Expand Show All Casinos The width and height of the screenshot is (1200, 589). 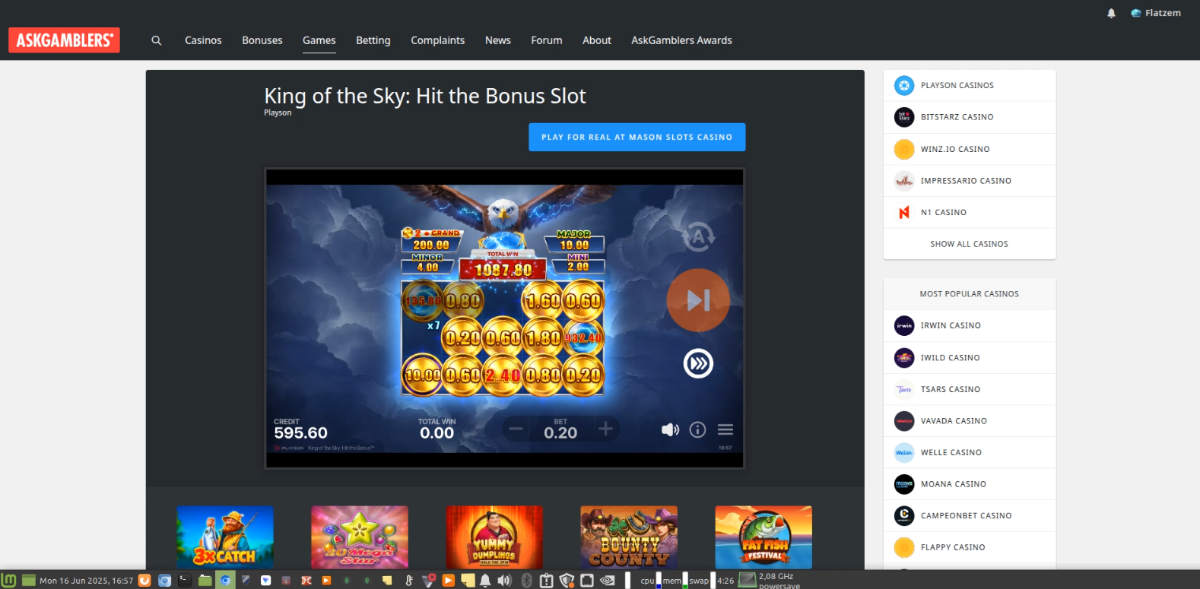(969, 244)
